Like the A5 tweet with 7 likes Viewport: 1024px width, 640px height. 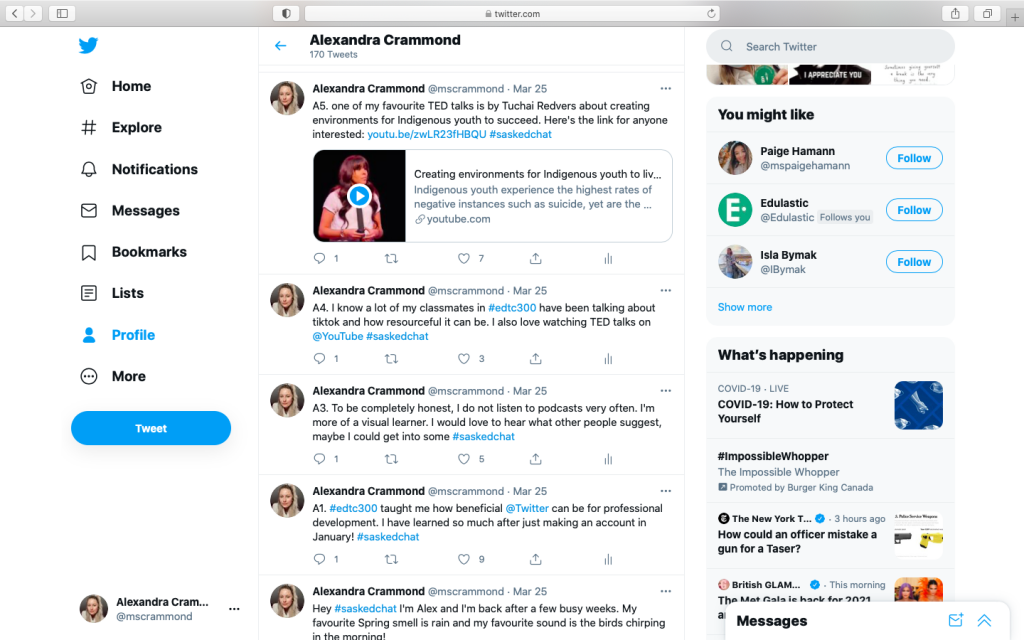(464, 259)
